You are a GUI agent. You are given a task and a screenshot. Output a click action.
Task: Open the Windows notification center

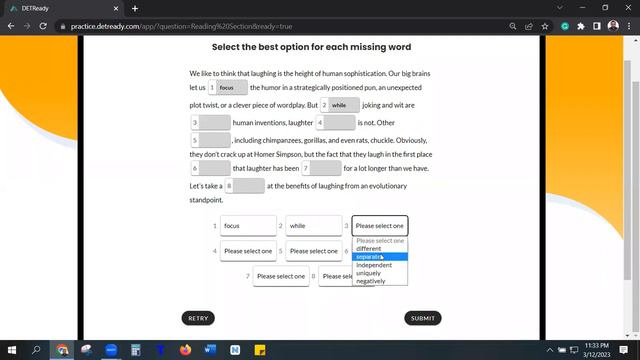click(x=623, y=350)
